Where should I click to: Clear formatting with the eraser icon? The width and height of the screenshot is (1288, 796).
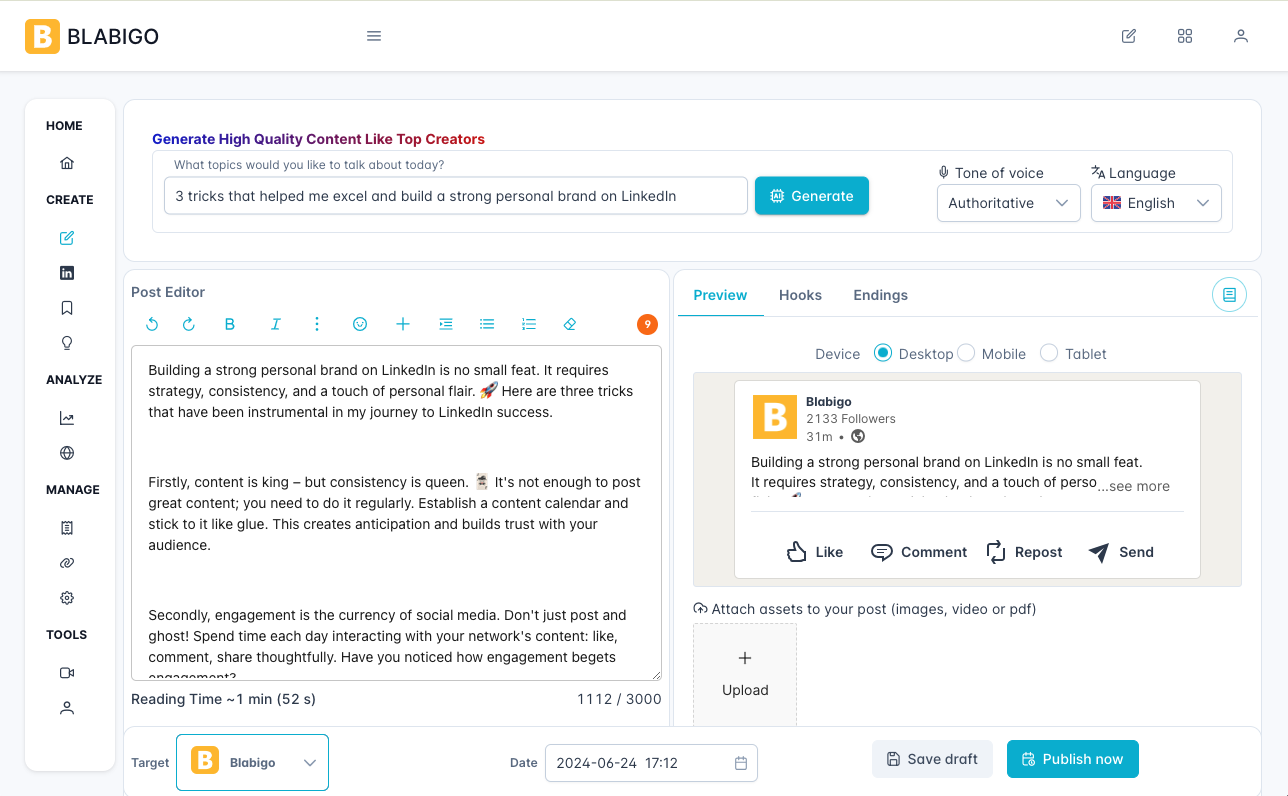[x=570, y=324]
